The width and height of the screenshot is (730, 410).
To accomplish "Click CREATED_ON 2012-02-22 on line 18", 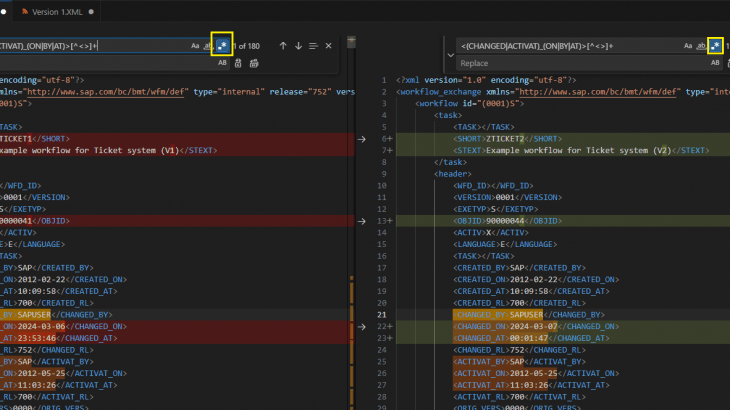I will pos(536,279).
